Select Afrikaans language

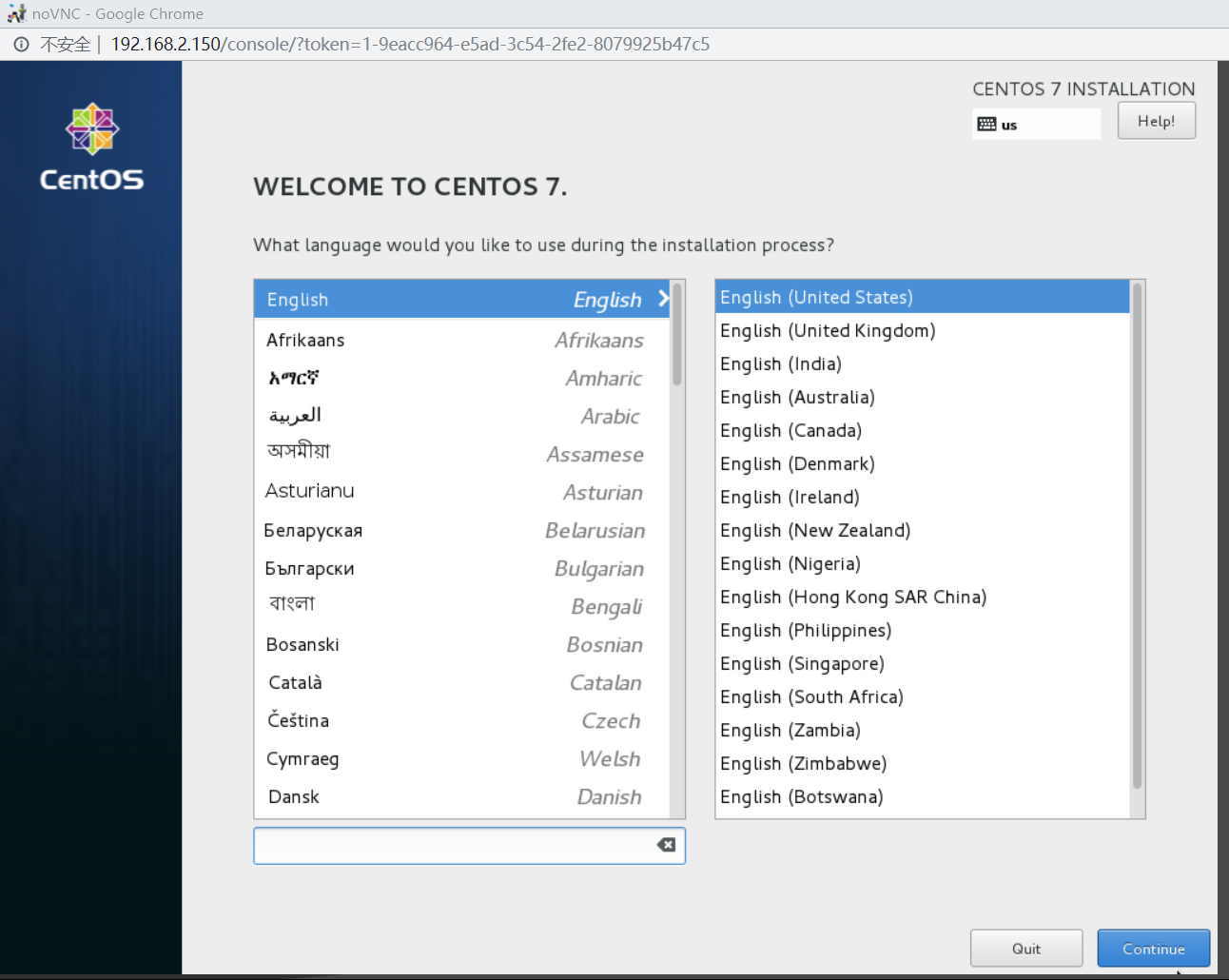462,340
